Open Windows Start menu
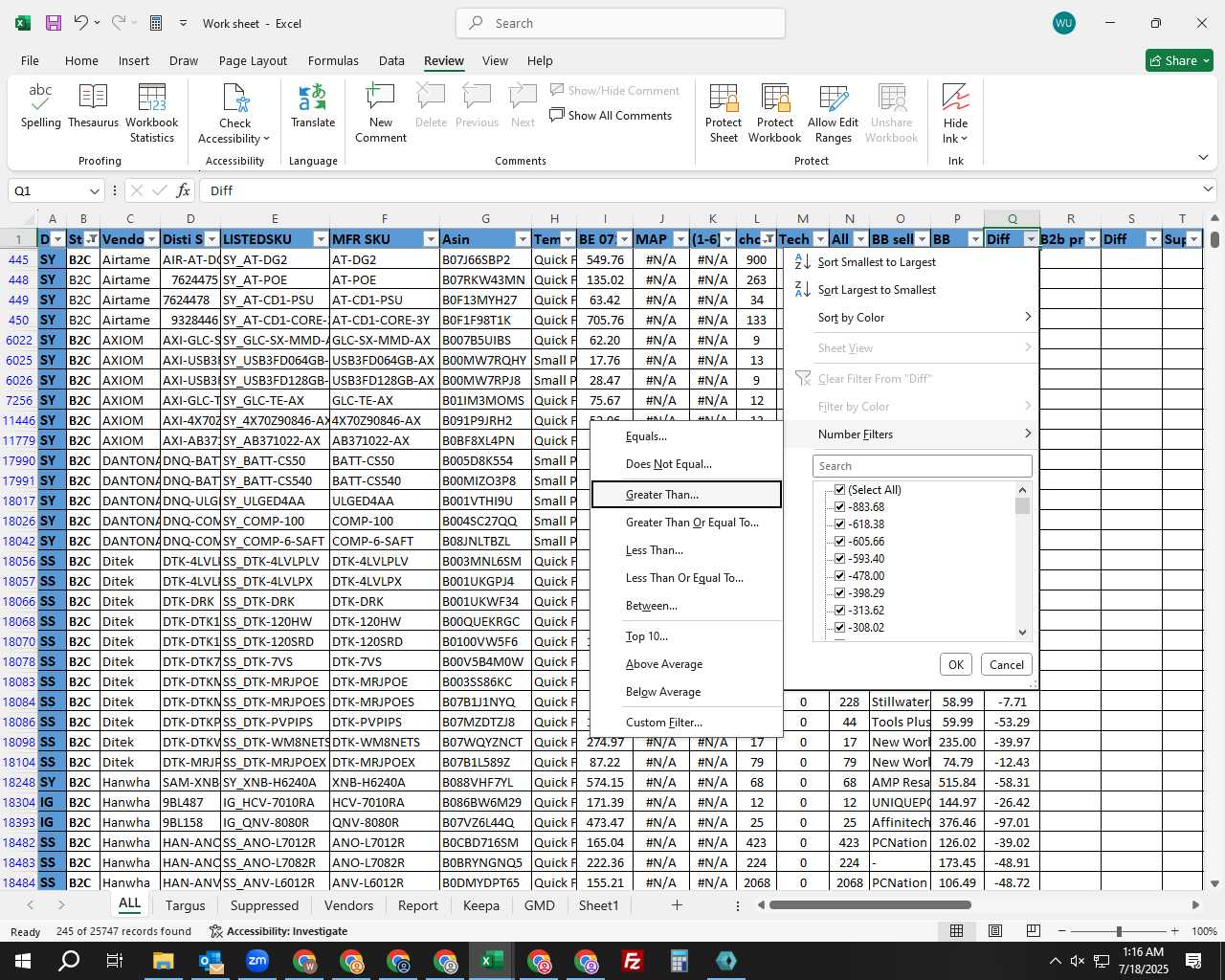 (22, 961)
